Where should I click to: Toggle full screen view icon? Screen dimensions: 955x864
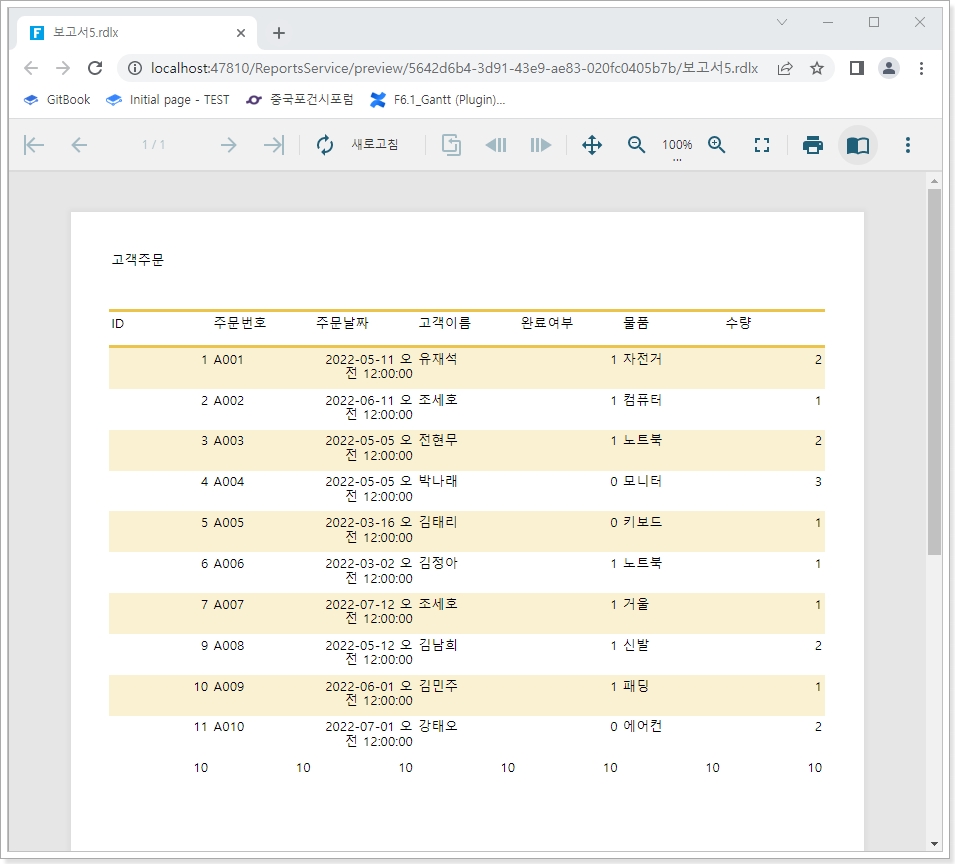point(762,145)
